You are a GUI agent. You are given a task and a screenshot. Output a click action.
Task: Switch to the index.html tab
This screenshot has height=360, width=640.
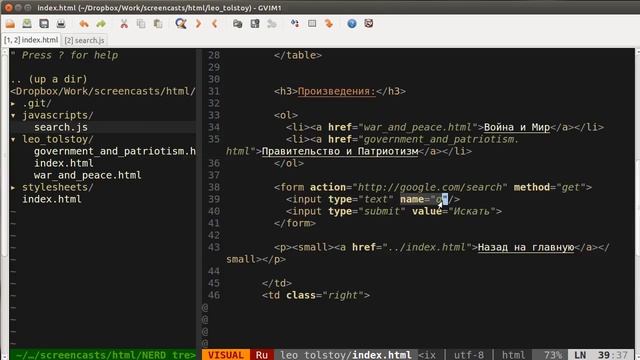31,40
